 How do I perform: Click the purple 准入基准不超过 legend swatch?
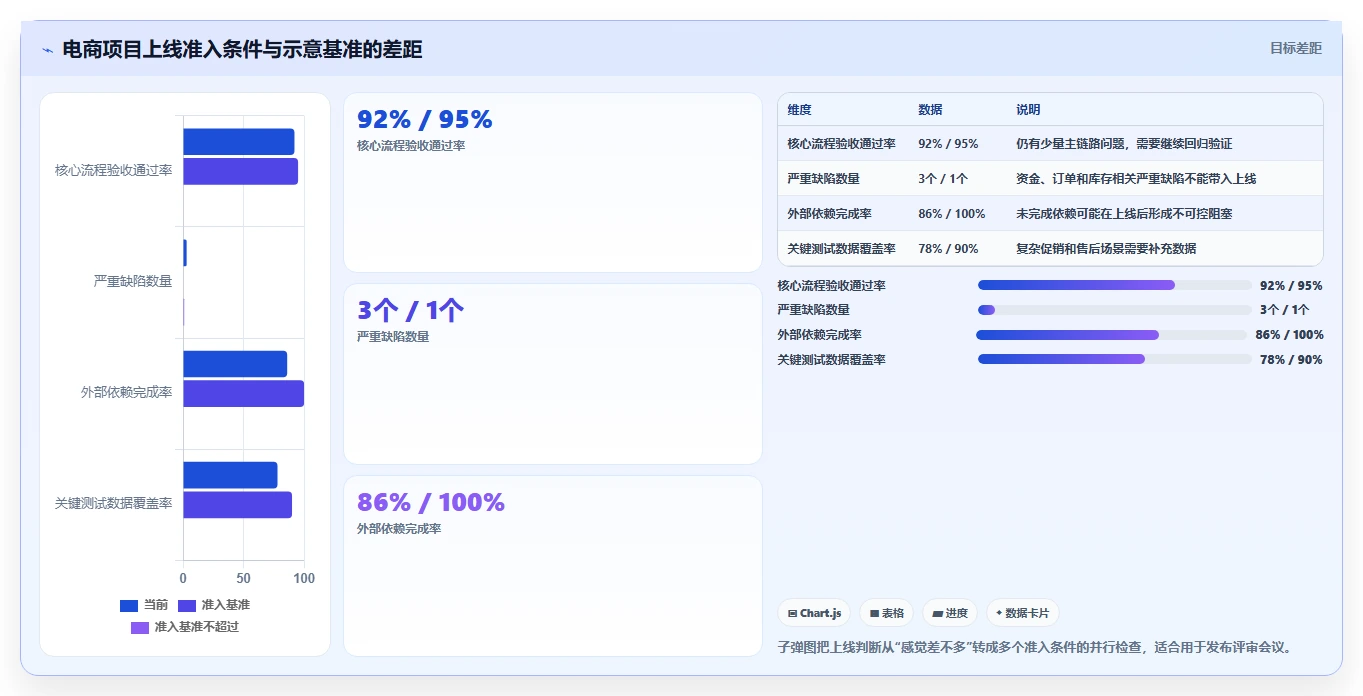140,627
